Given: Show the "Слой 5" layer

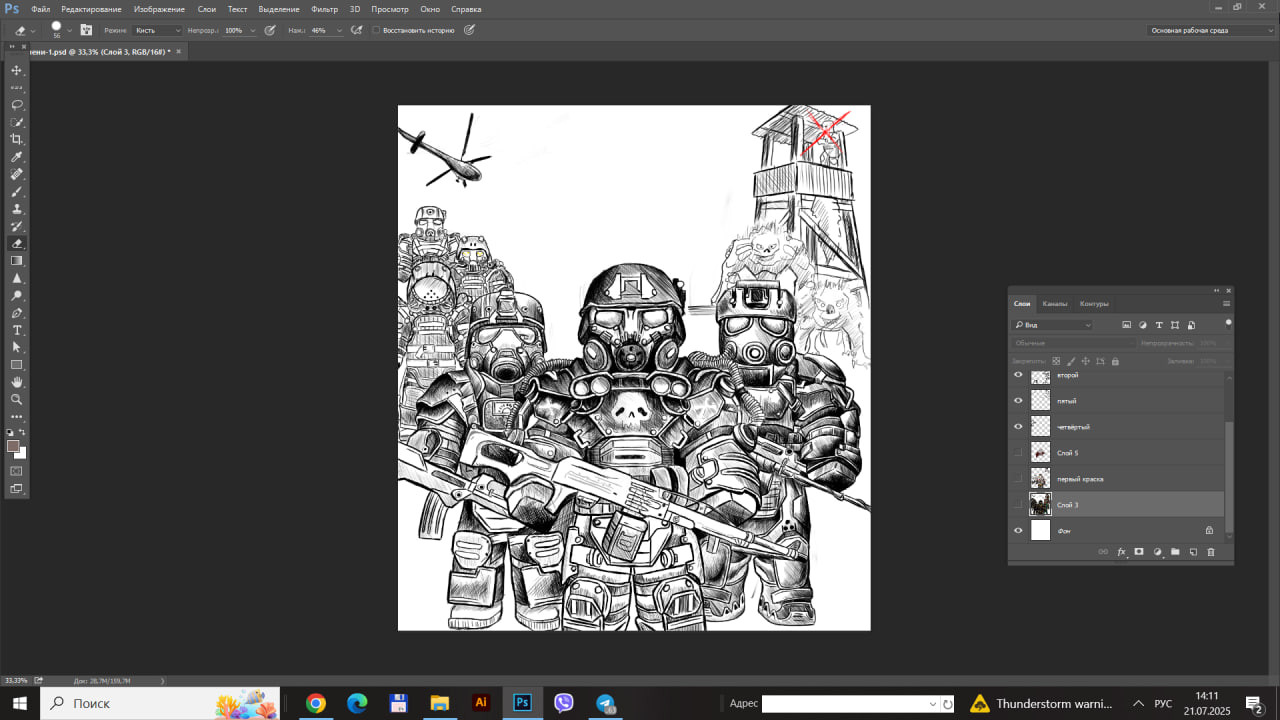Looking at the screenshot, I should tap(1018, 453).
